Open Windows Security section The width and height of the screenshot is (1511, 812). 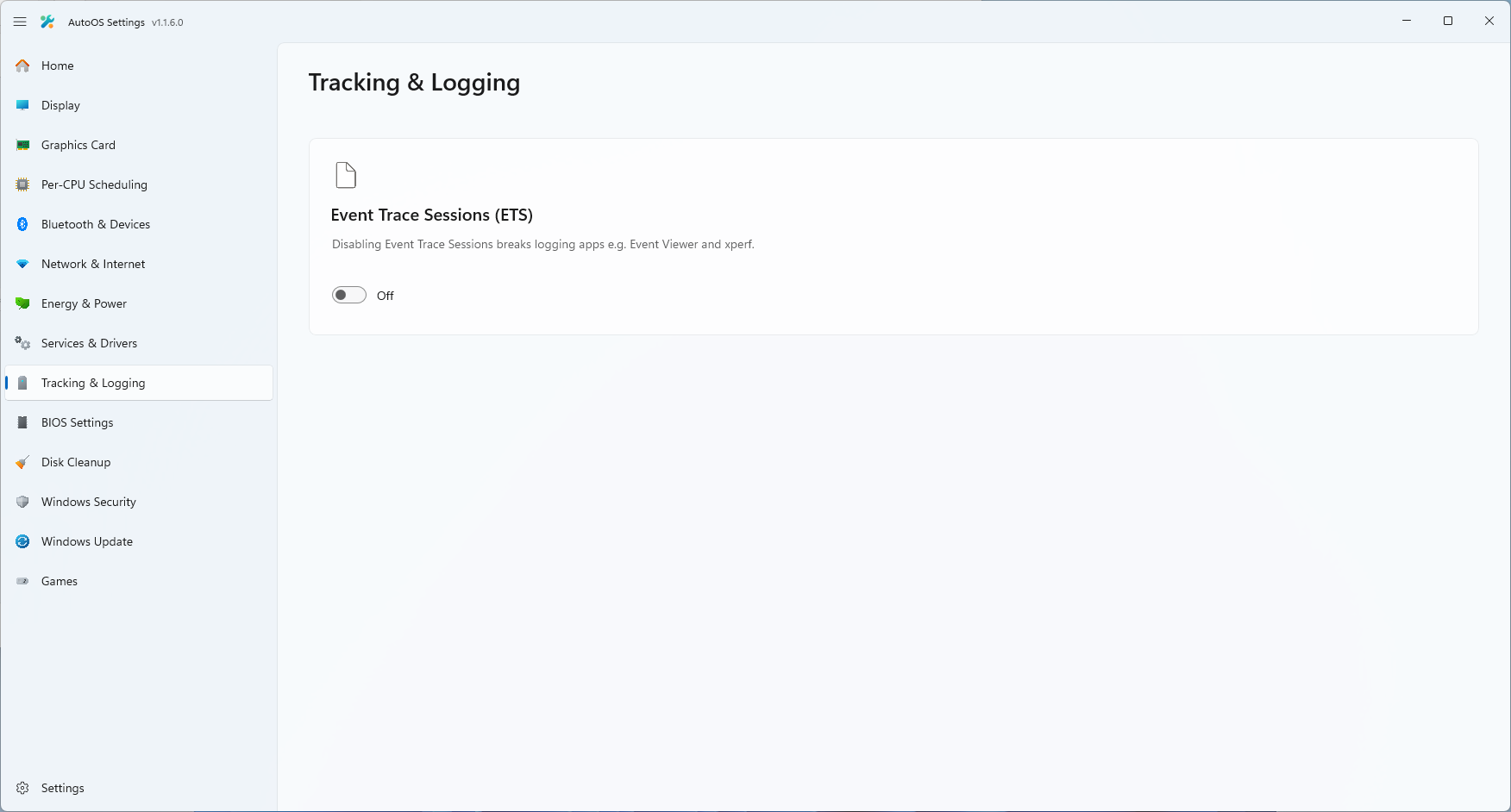[139, 502]
